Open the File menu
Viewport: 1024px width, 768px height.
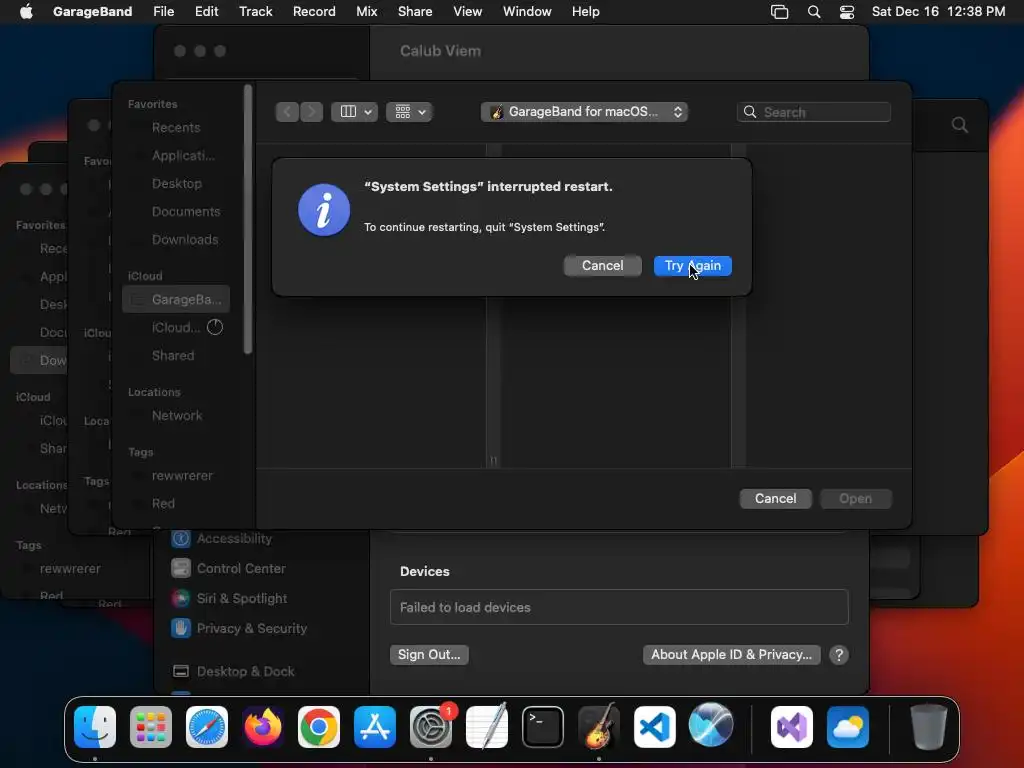(163, 12)
